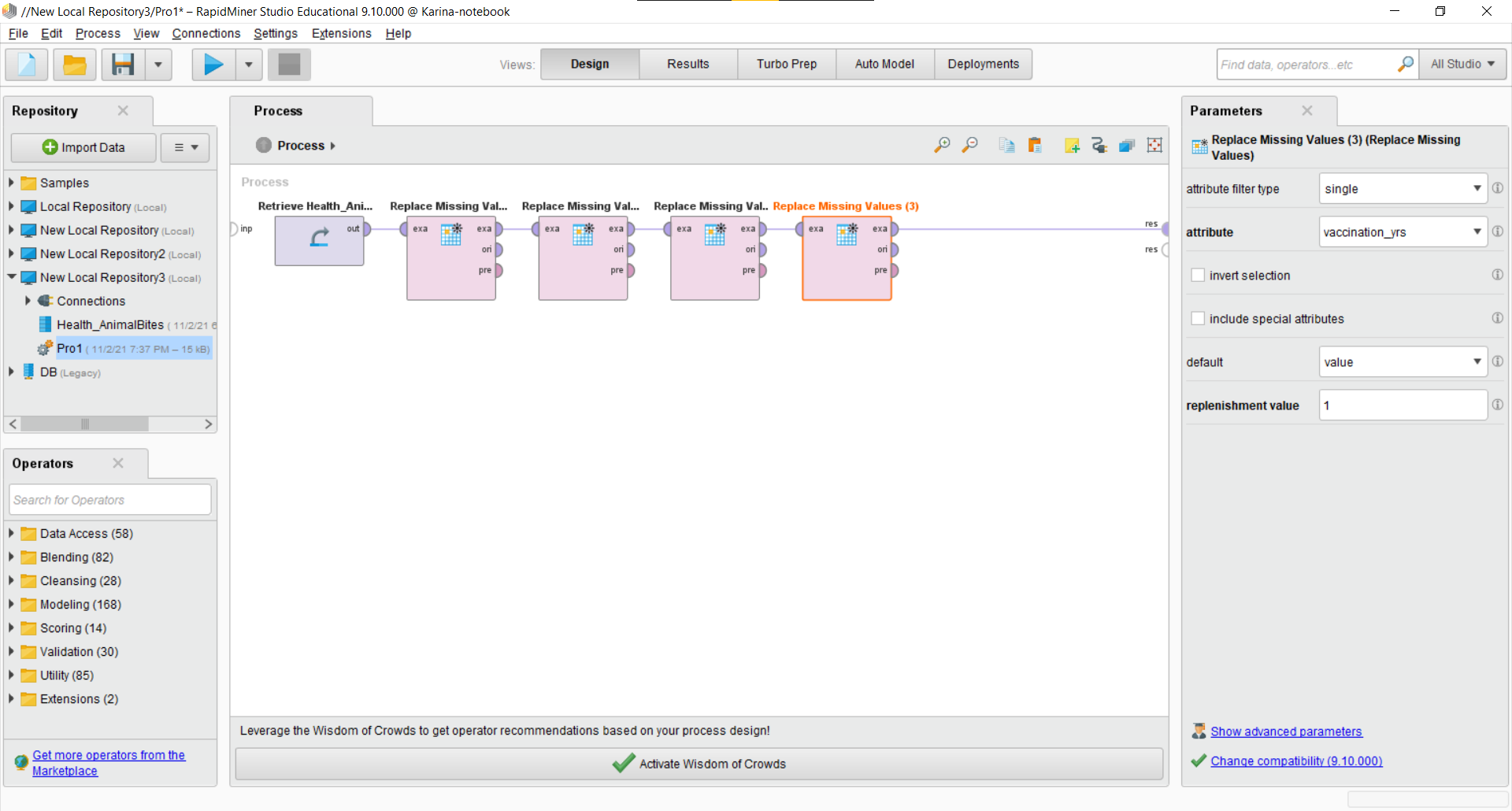Click the new process icon in the toolbar
1512x811 pixels.
[27, 65]
